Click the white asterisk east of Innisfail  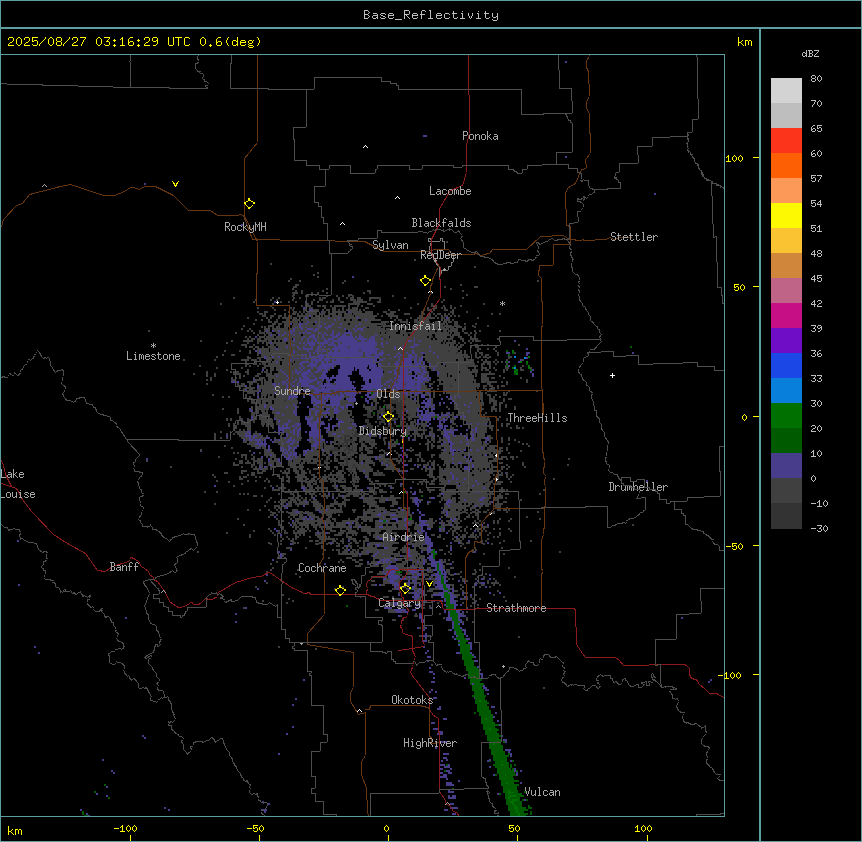[x=502, y=303]
